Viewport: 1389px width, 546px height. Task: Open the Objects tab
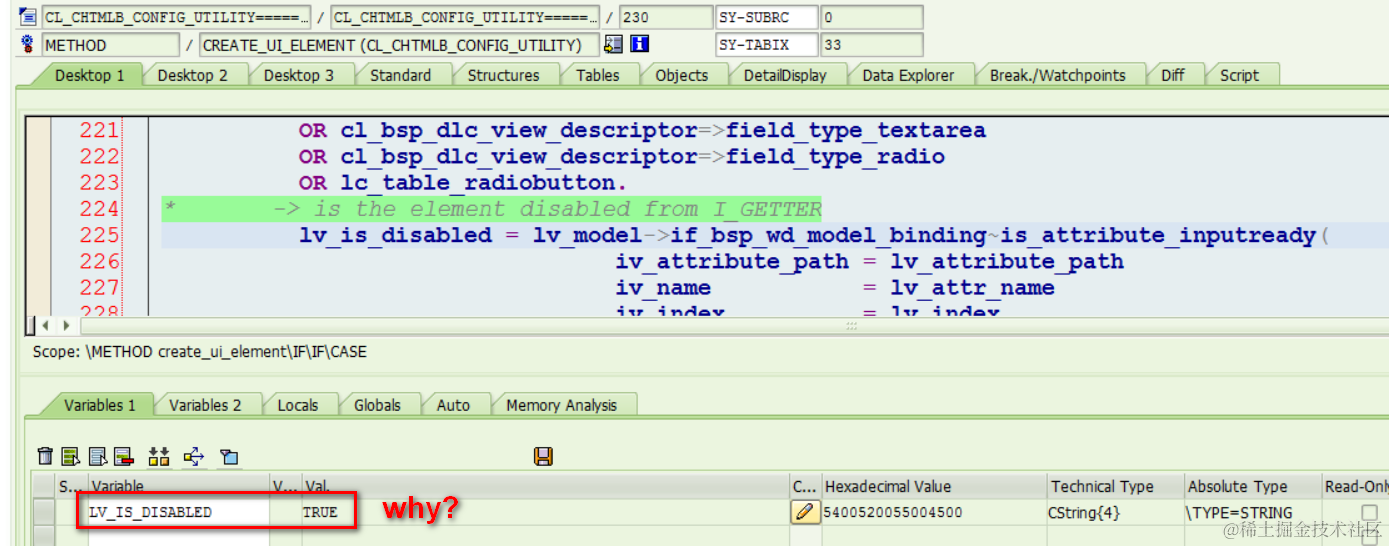click(x=682, y=75)
